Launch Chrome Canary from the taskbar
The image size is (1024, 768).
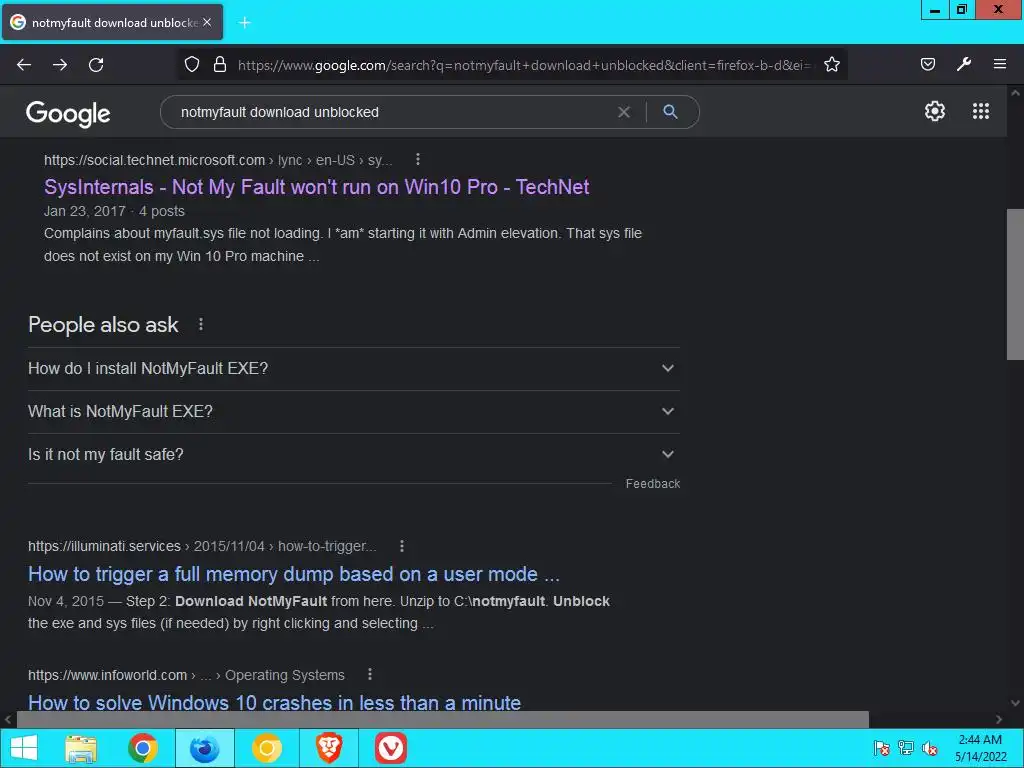266,748
